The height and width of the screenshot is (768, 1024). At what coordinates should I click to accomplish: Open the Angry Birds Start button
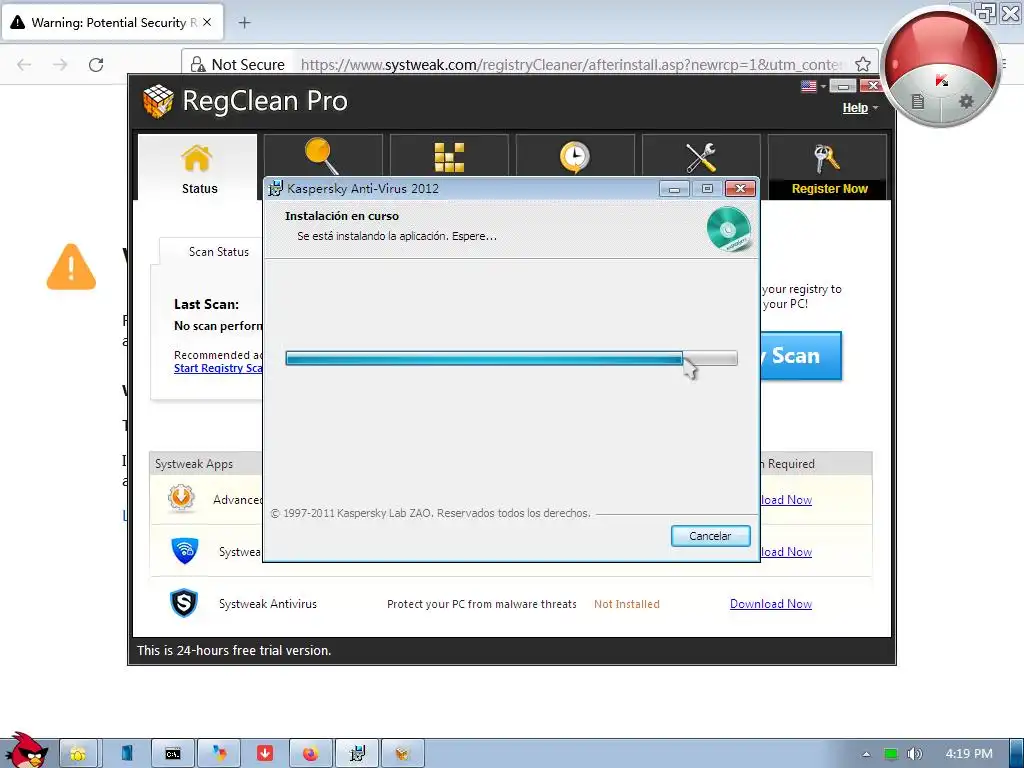pyautogui.click(x=25, y=750)
